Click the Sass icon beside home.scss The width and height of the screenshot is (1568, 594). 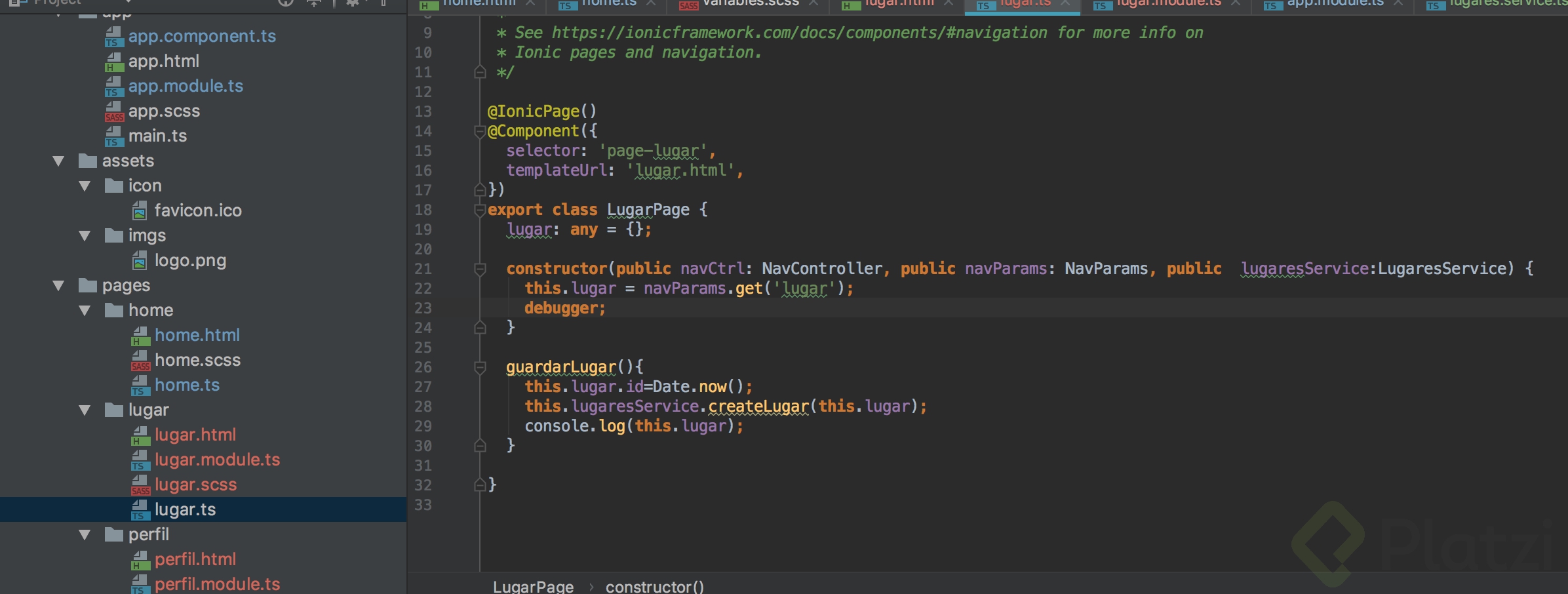140,361
